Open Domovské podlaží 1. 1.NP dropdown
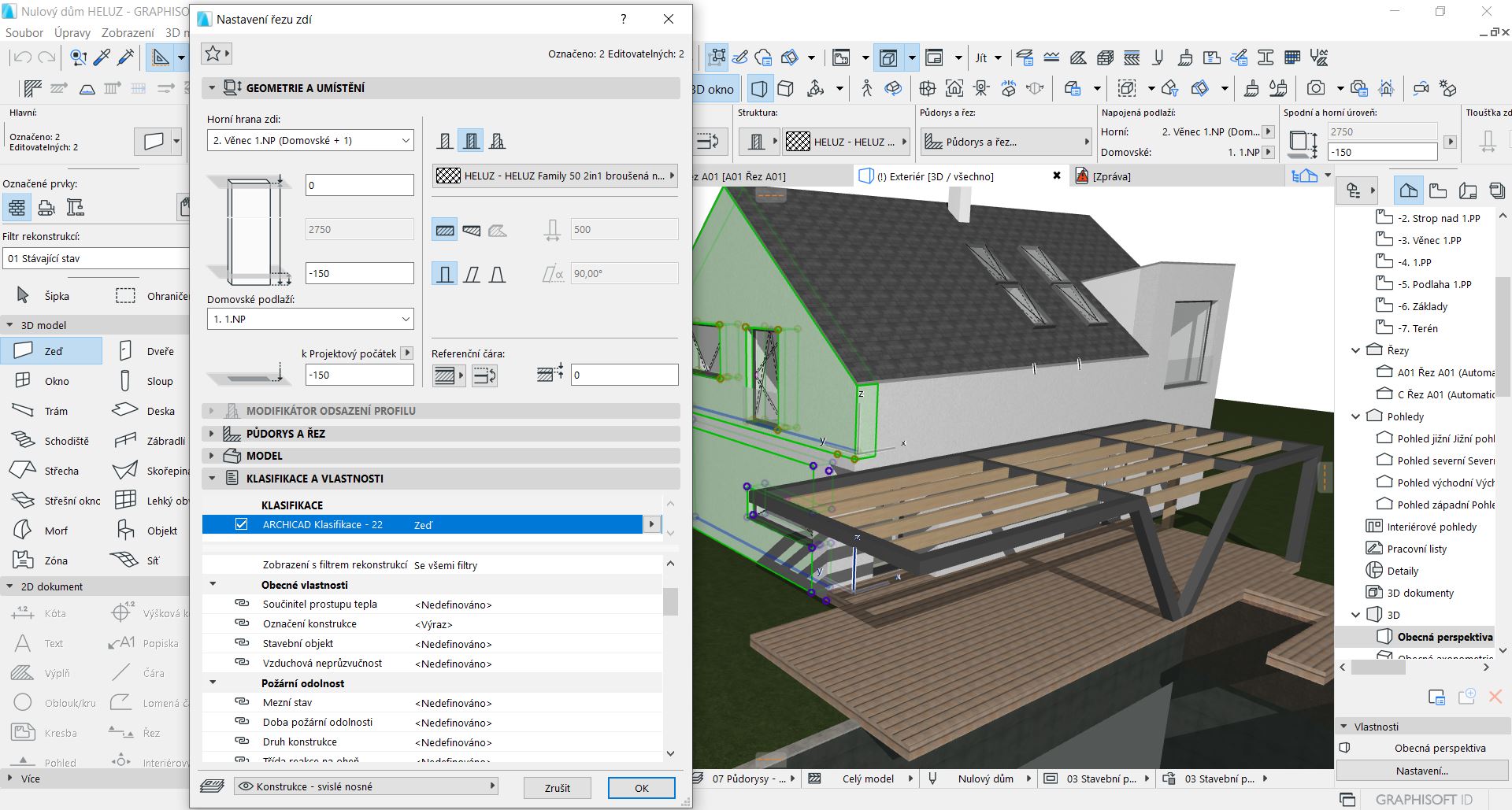1512x810 pixels. (x=310, y=319)
